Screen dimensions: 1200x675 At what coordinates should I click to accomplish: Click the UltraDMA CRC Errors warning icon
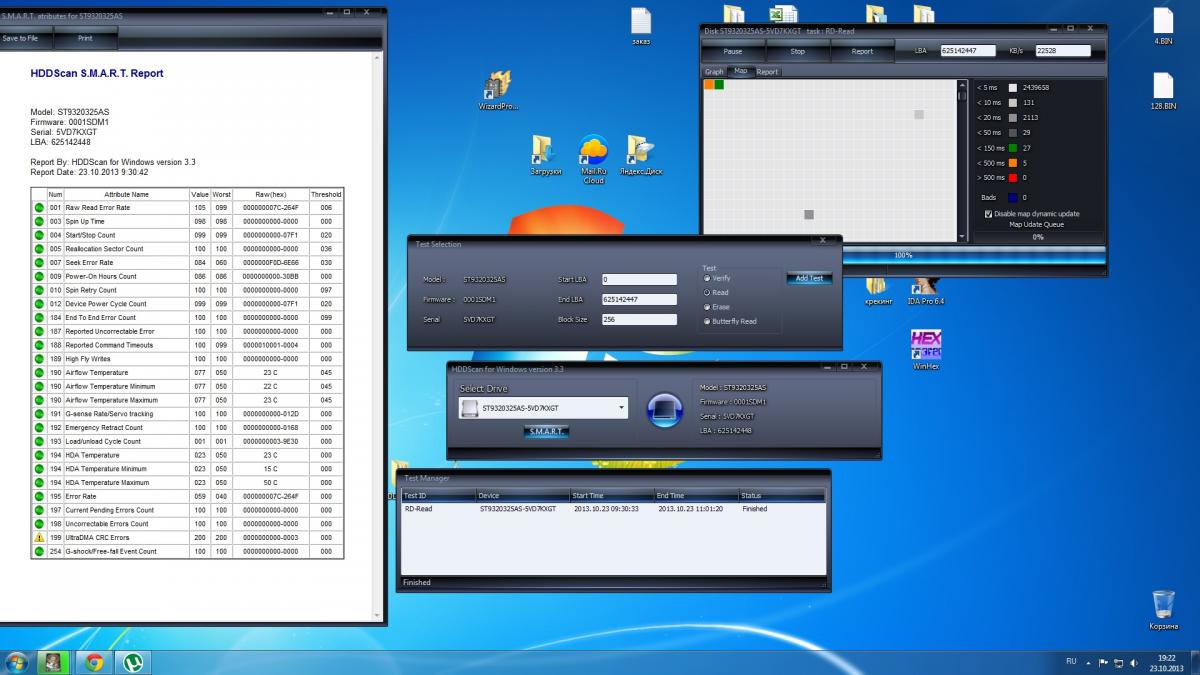click(x=40, y=538)
